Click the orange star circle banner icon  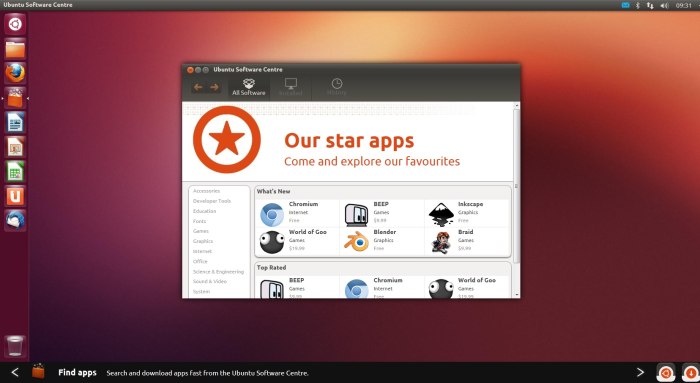[x=227, y=139]
